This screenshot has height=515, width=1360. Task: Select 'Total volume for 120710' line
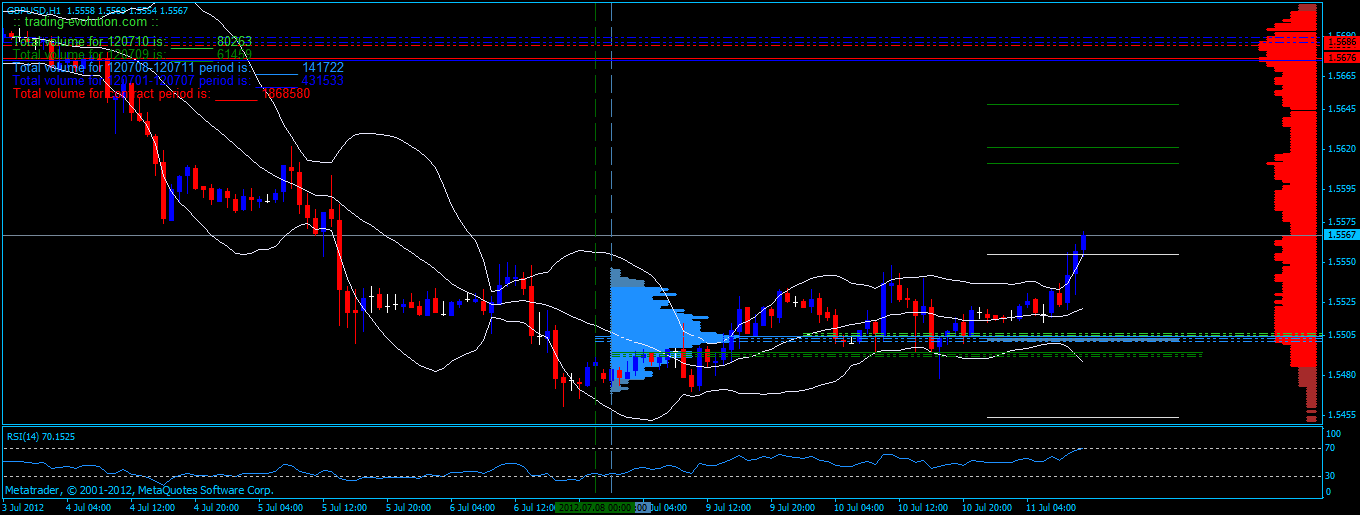[x=133, y=42]
